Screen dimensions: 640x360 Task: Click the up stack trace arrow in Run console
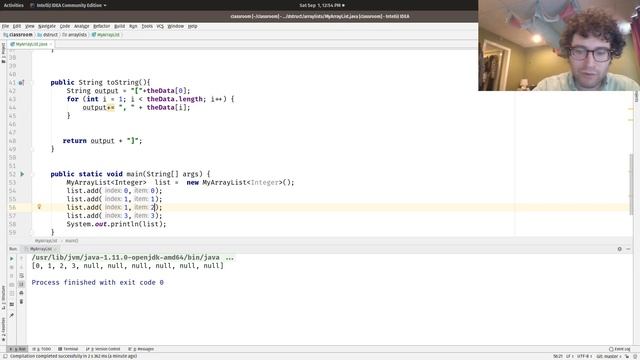point(22,258)
